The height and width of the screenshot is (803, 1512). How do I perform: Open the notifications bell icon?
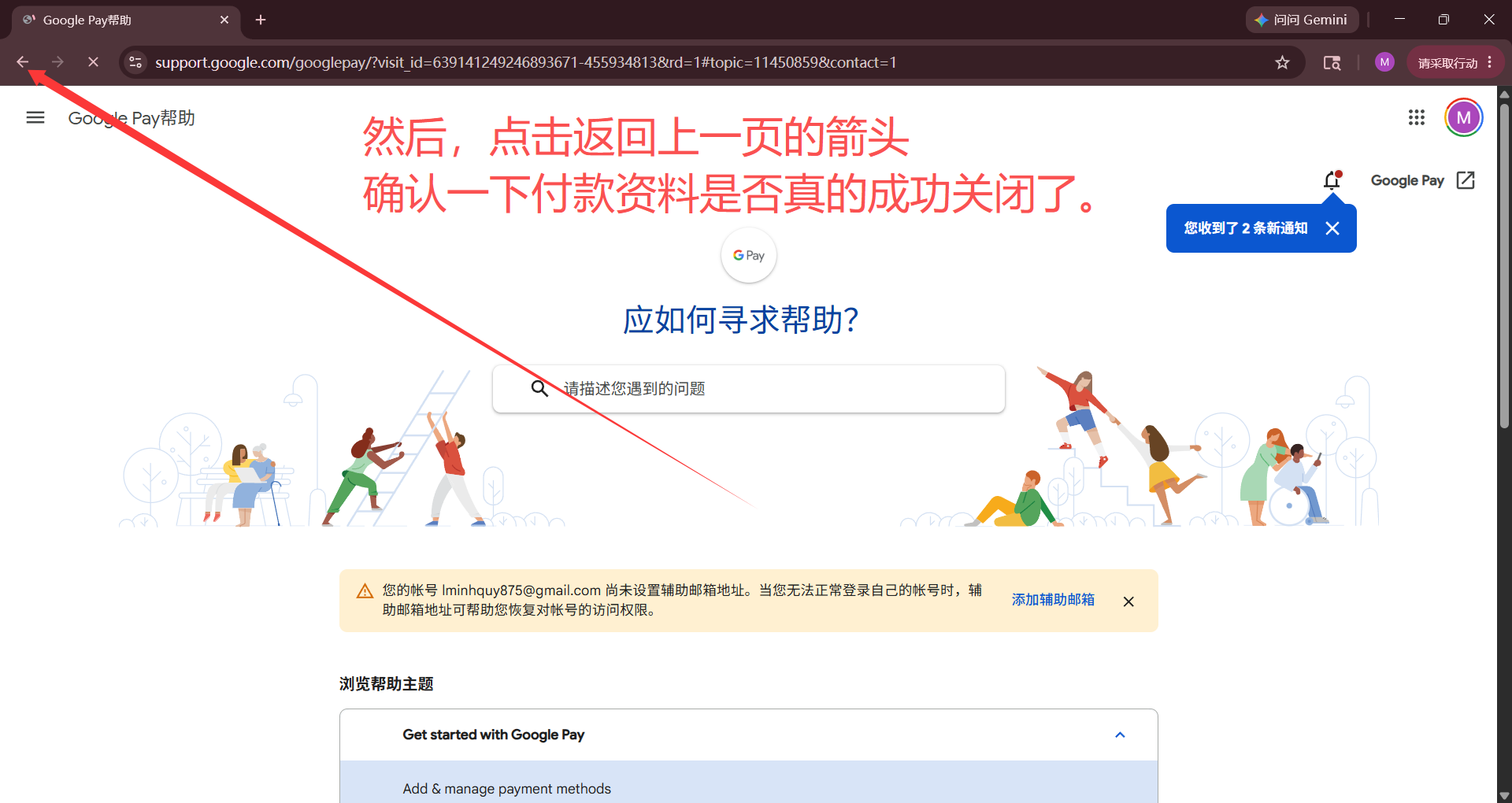[x=1332, y=180]
